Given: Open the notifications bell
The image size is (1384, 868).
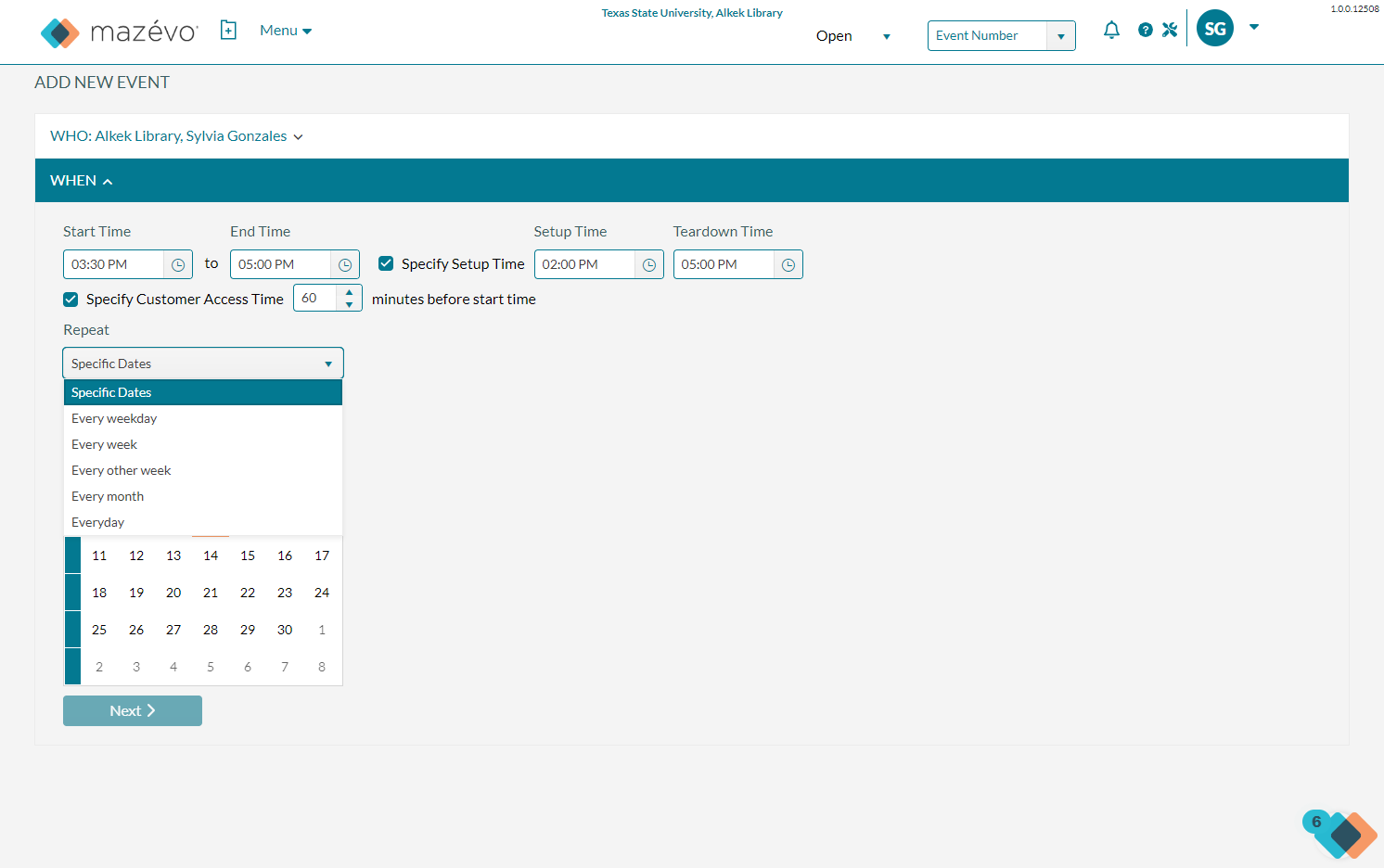Looking at the screenshot, I should point(1111,30).
